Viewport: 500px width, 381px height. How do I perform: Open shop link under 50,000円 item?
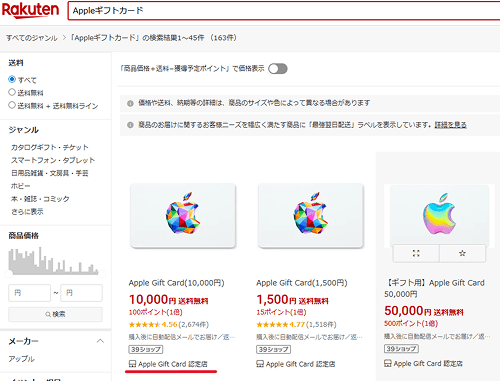point(423,363)
